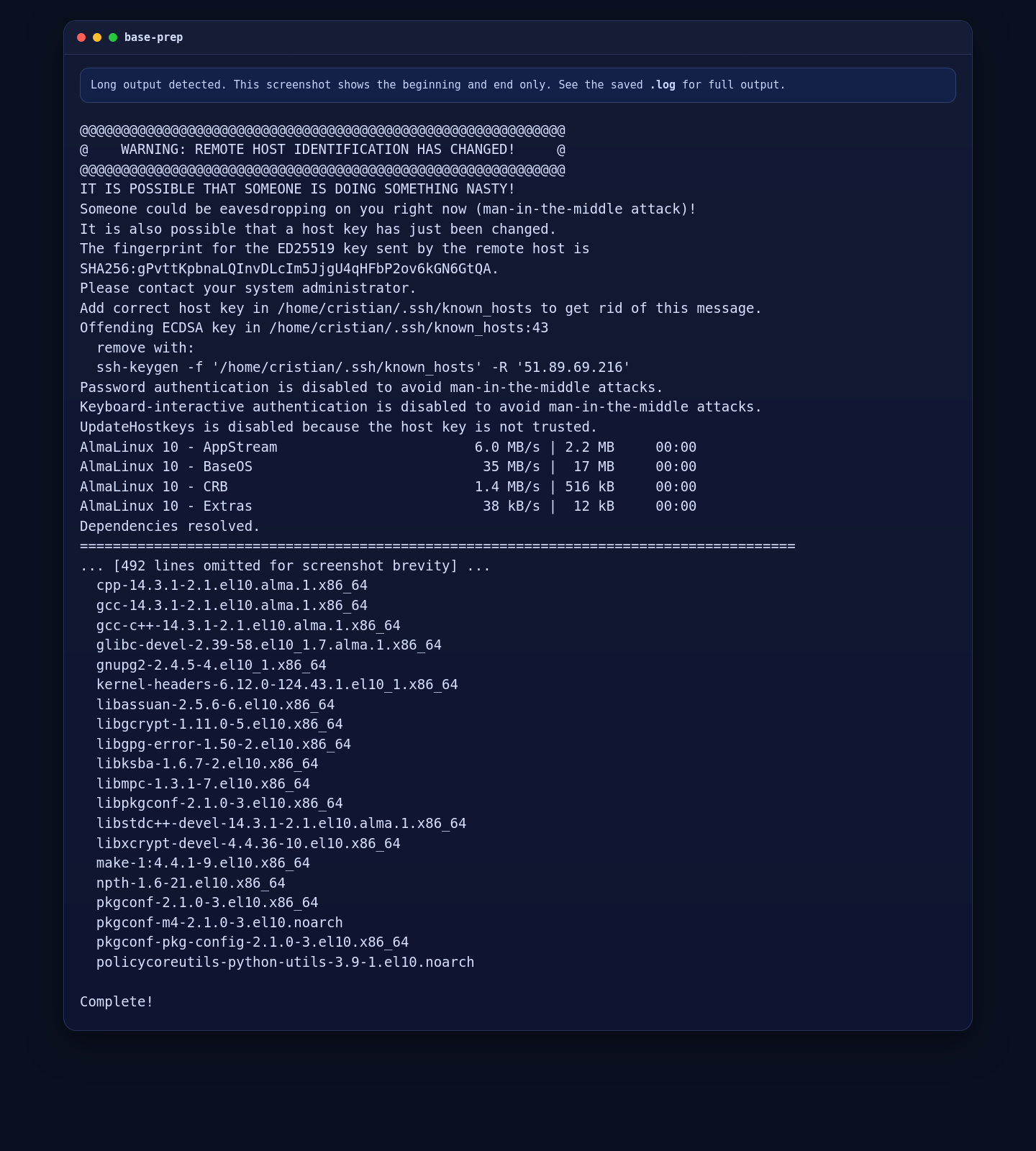Click the pkgconf-pkg-config-2.1.0-3 package line
Viewport: 1036px width, 1151px height.
[x=253, y=942]
